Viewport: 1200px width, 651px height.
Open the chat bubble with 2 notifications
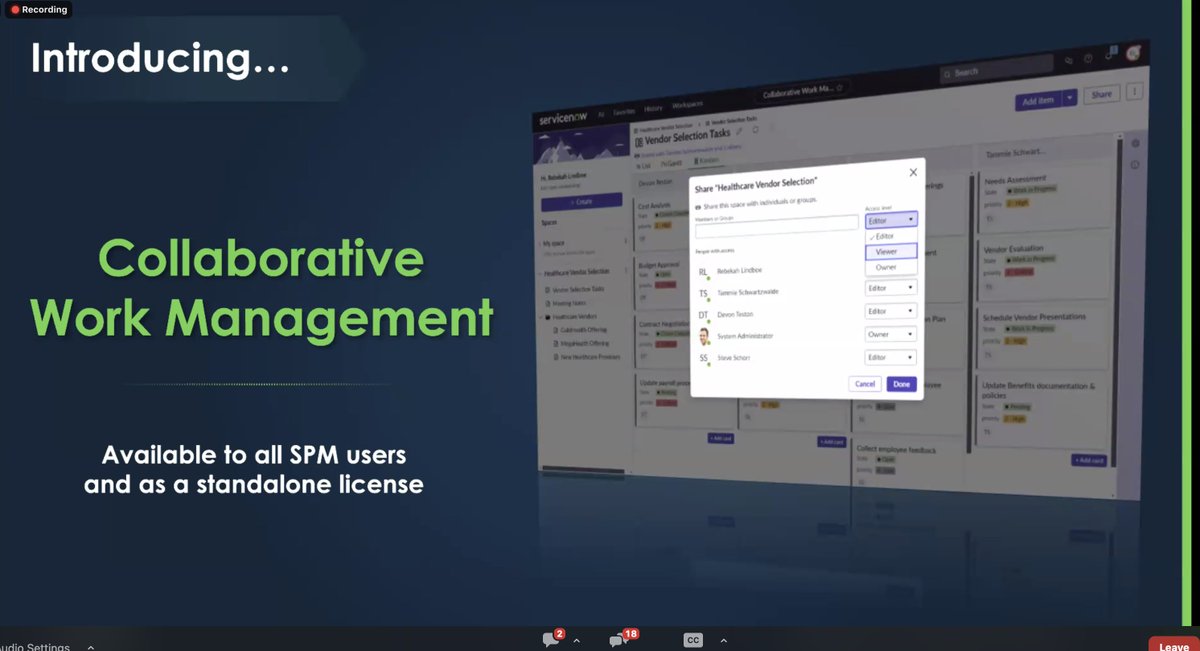click(551, 640)
